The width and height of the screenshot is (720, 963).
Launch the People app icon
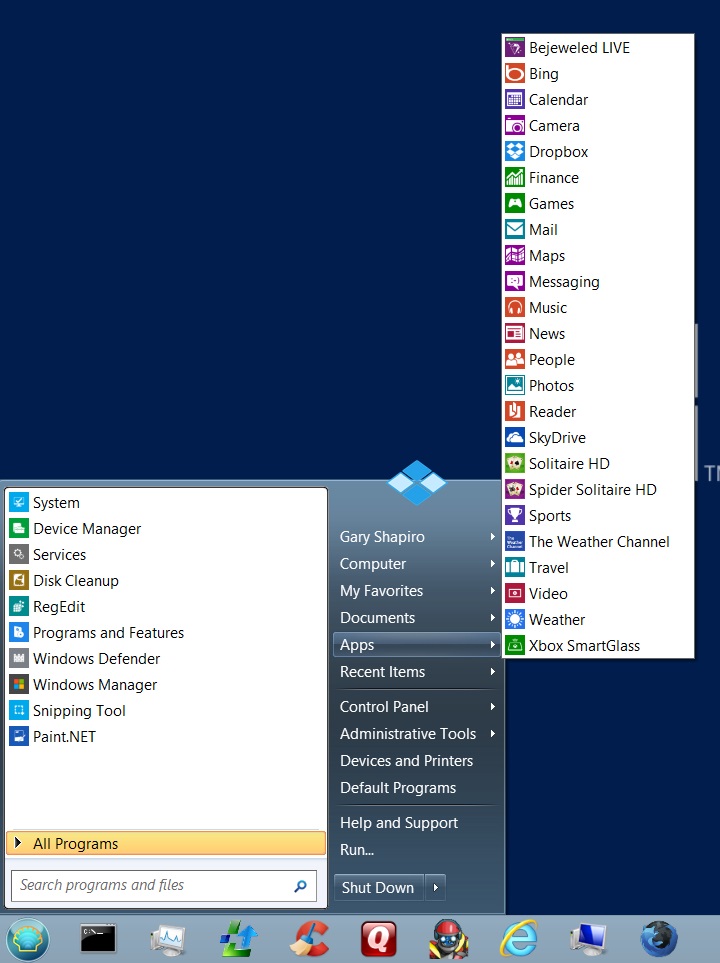pos(515,360)
